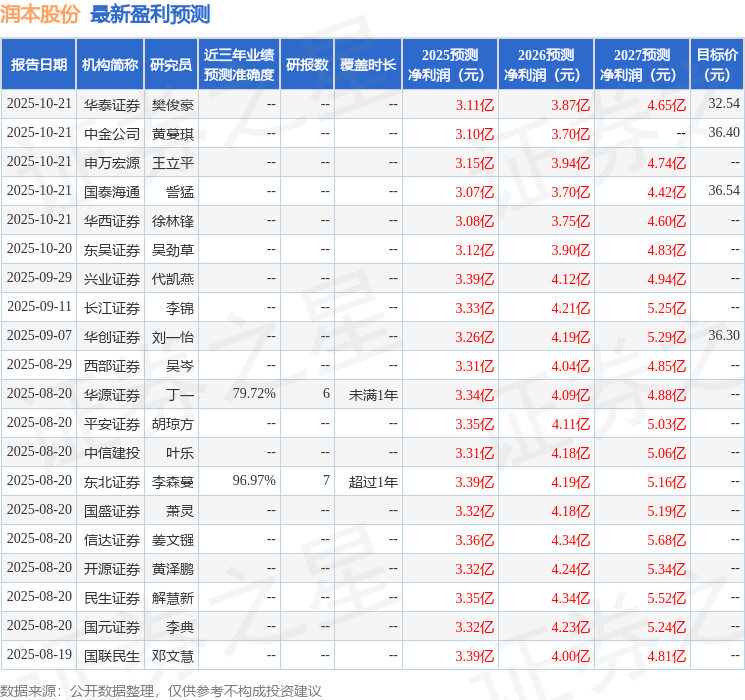745x700 pixels.
Task: Select target price 36.30 for 华创证券
Action: coord(724,336)
